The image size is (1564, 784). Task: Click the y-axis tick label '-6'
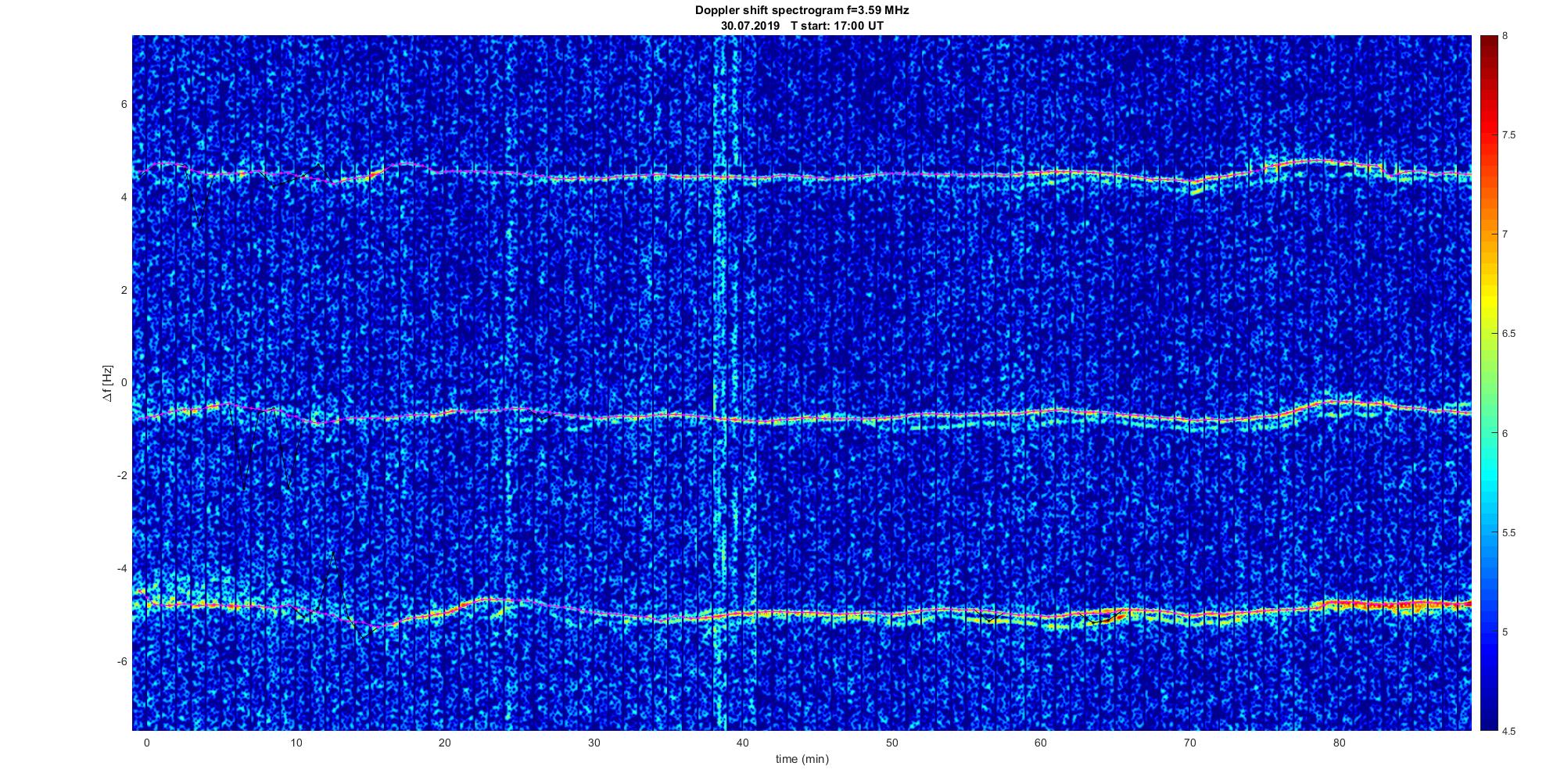(x=122, y=661)
